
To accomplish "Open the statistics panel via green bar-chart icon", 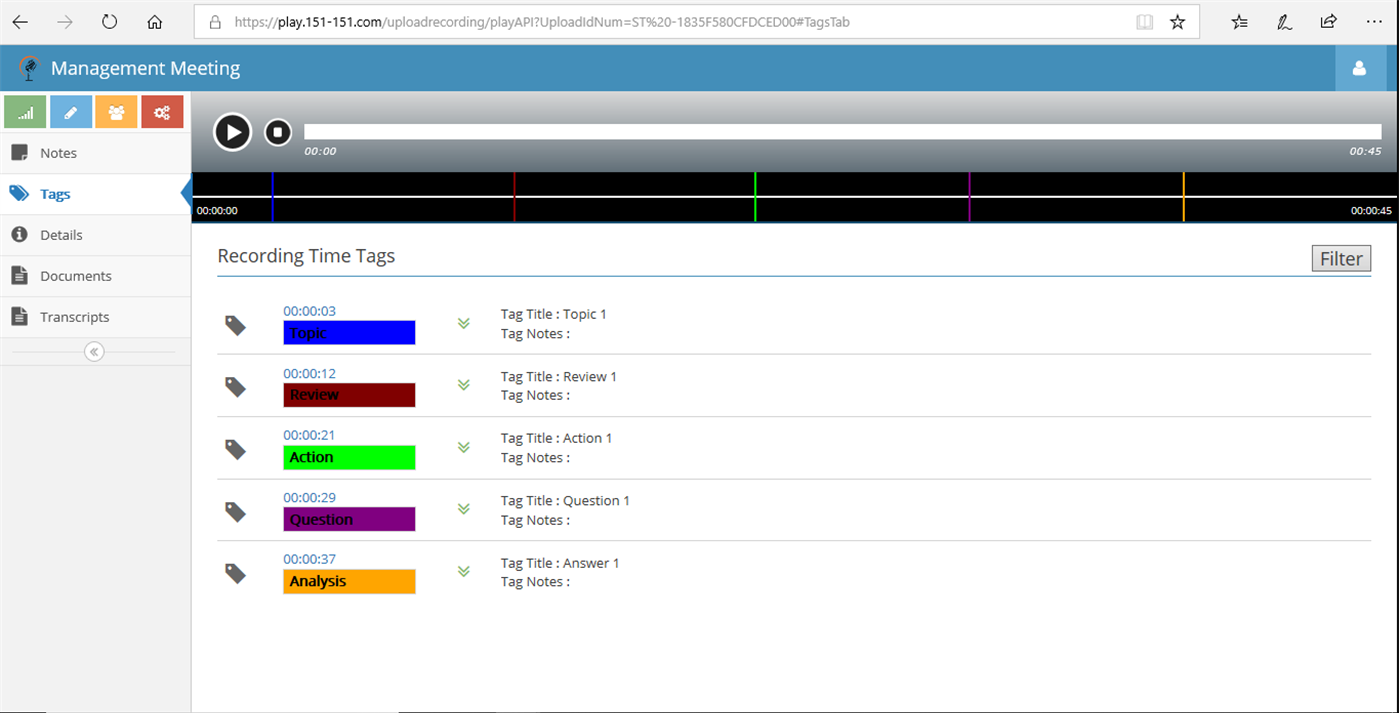I will click(24, 111).
